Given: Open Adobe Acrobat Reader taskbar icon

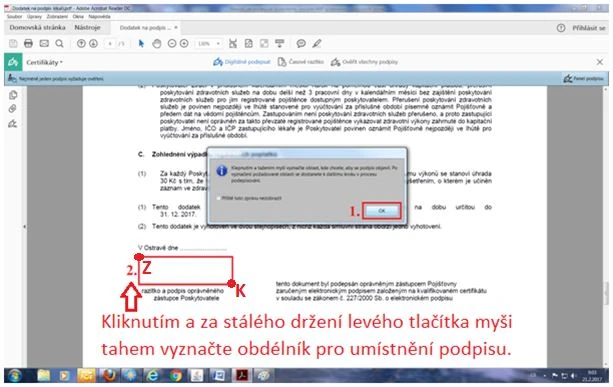Looking at the screenshot, I should pos(242,376).
